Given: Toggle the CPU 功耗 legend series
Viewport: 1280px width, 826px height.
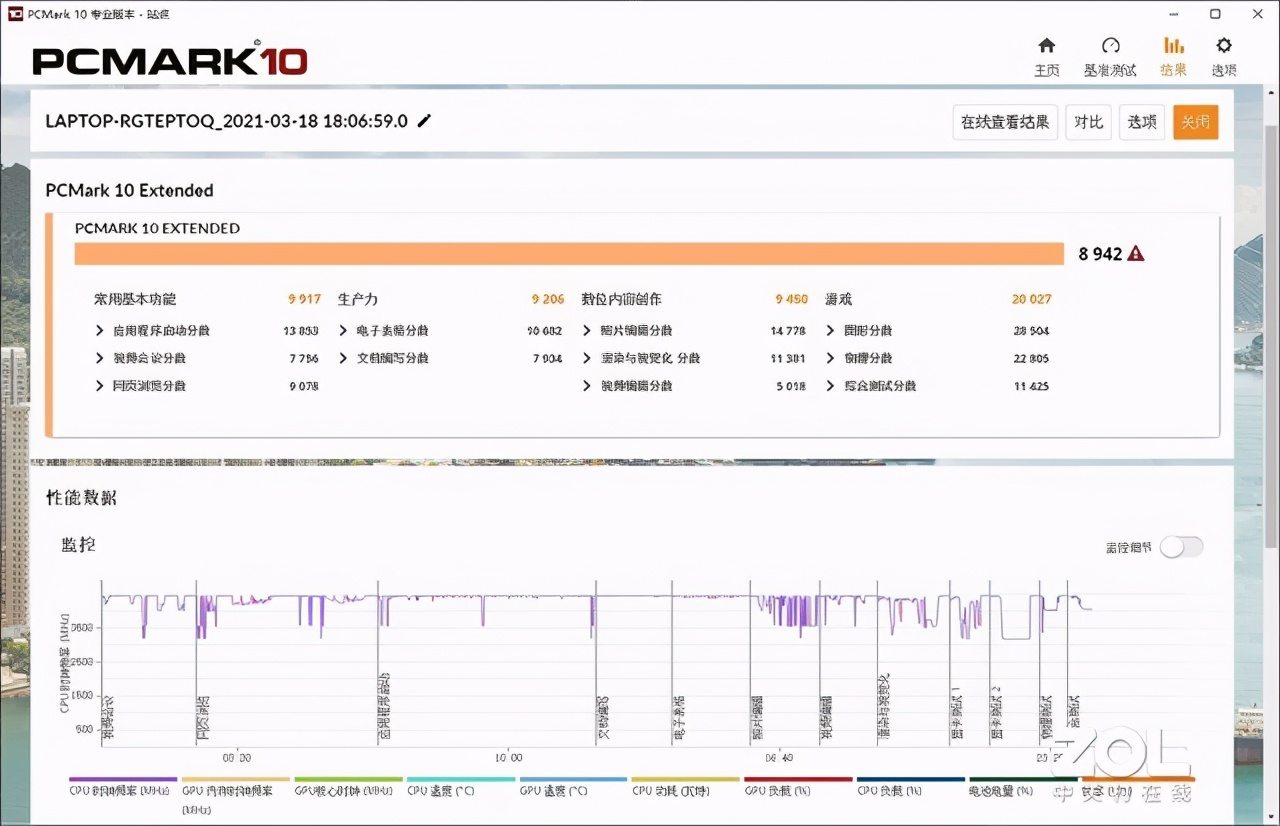Looking at the screenshot, I should pos(686,785).
